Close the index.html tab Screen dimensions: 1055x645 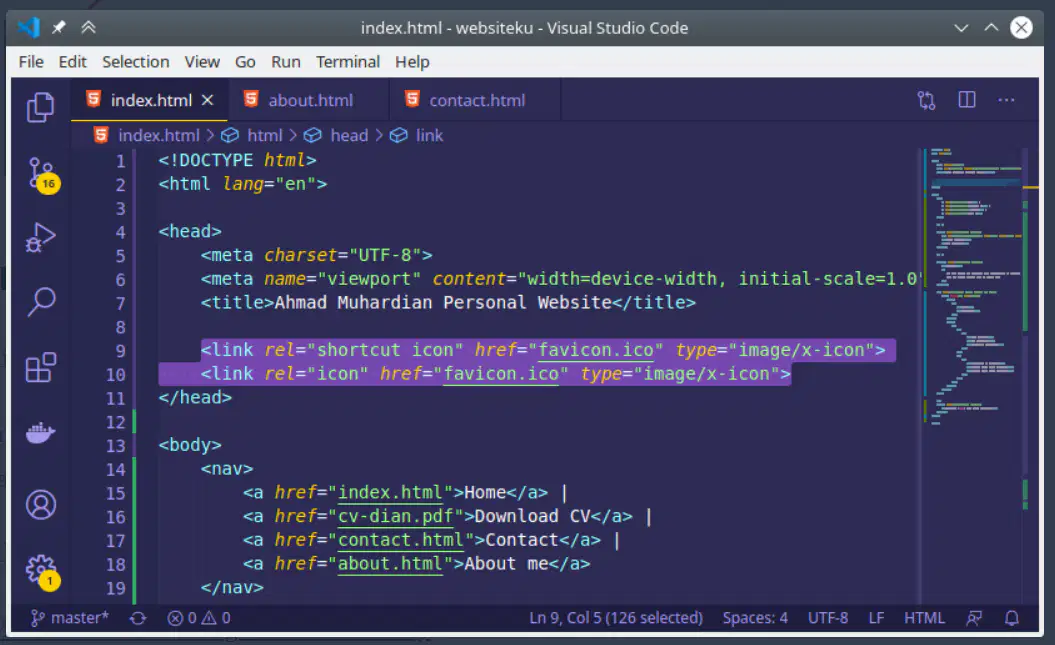tap(207, 100)
